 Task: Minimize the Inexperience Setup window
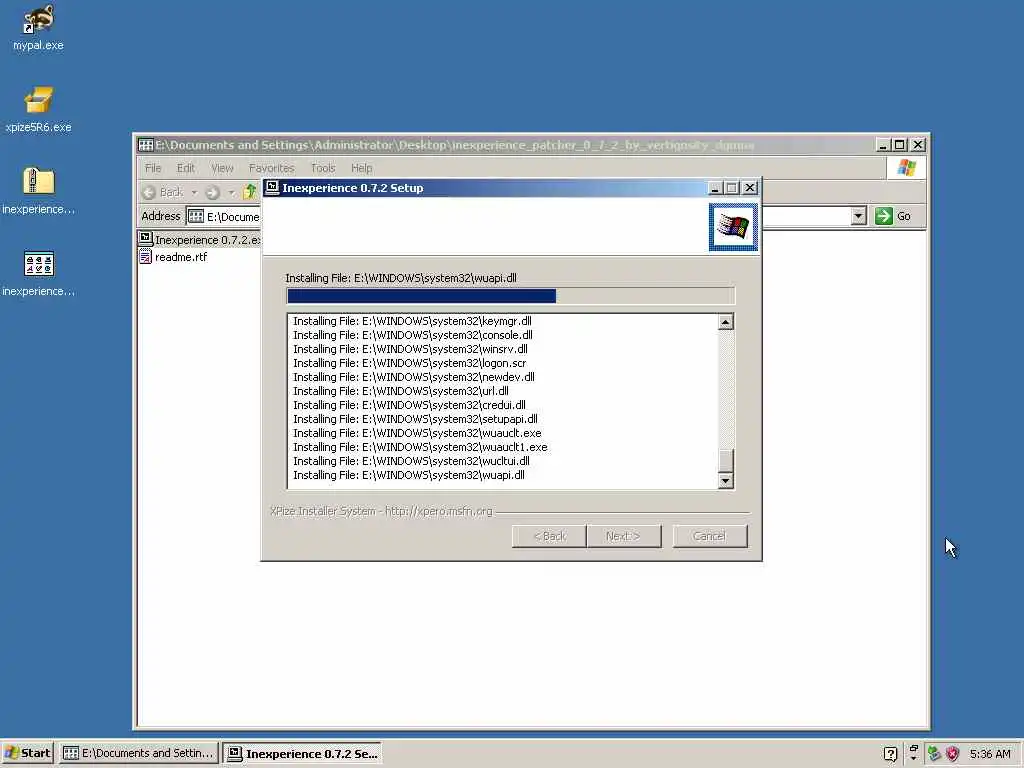pos(715,188)
